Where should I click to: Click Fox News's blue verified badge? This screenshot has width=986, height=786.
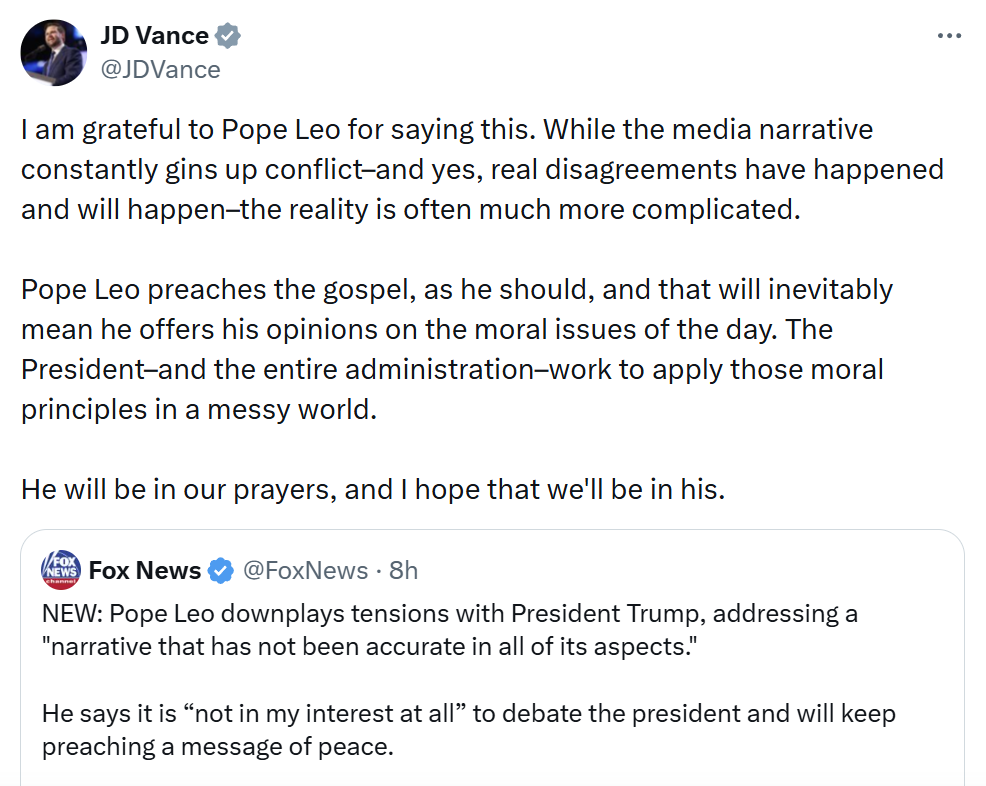click(221, 570)
